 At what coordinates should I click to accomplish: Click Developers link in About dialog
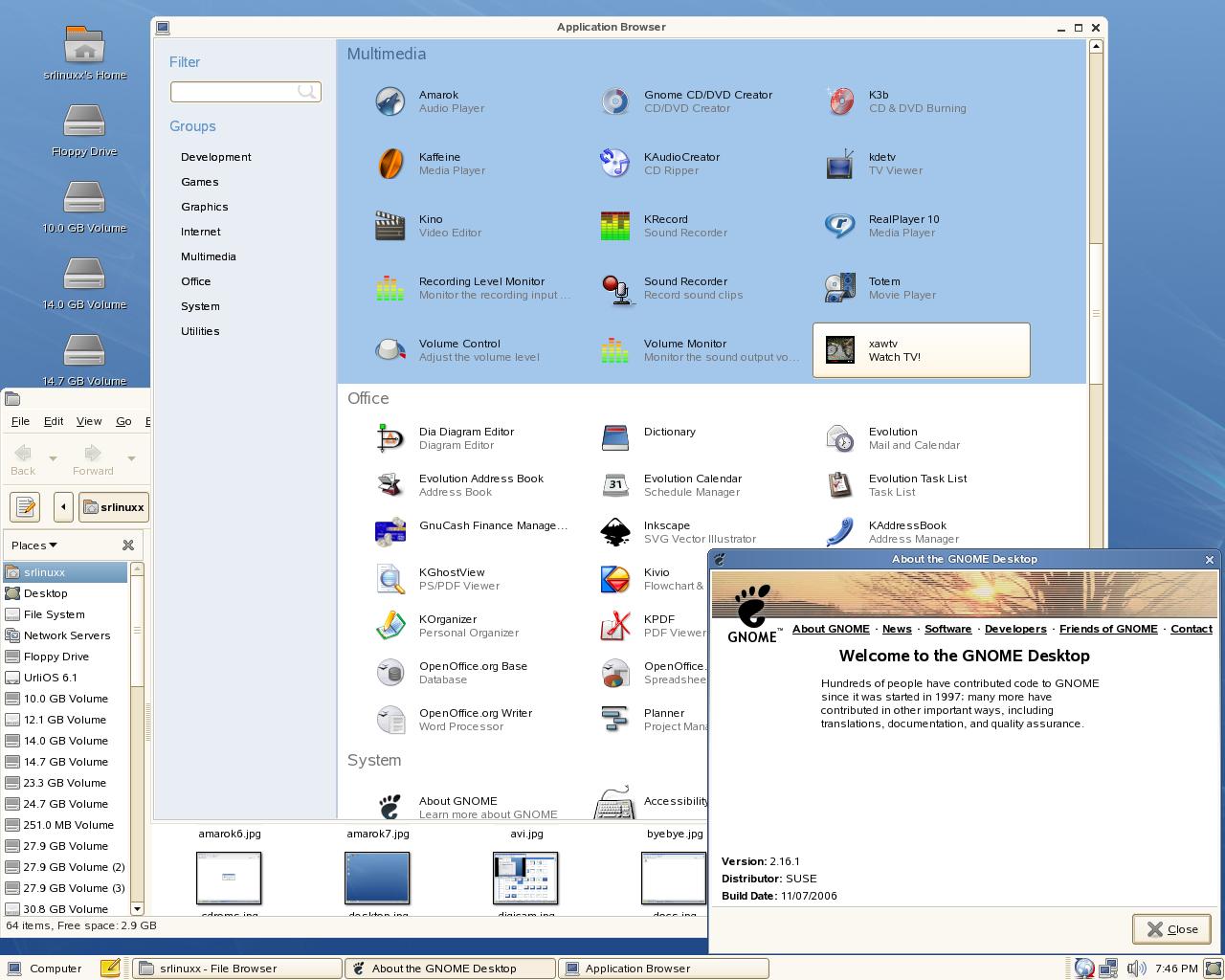click(1015, 629)
